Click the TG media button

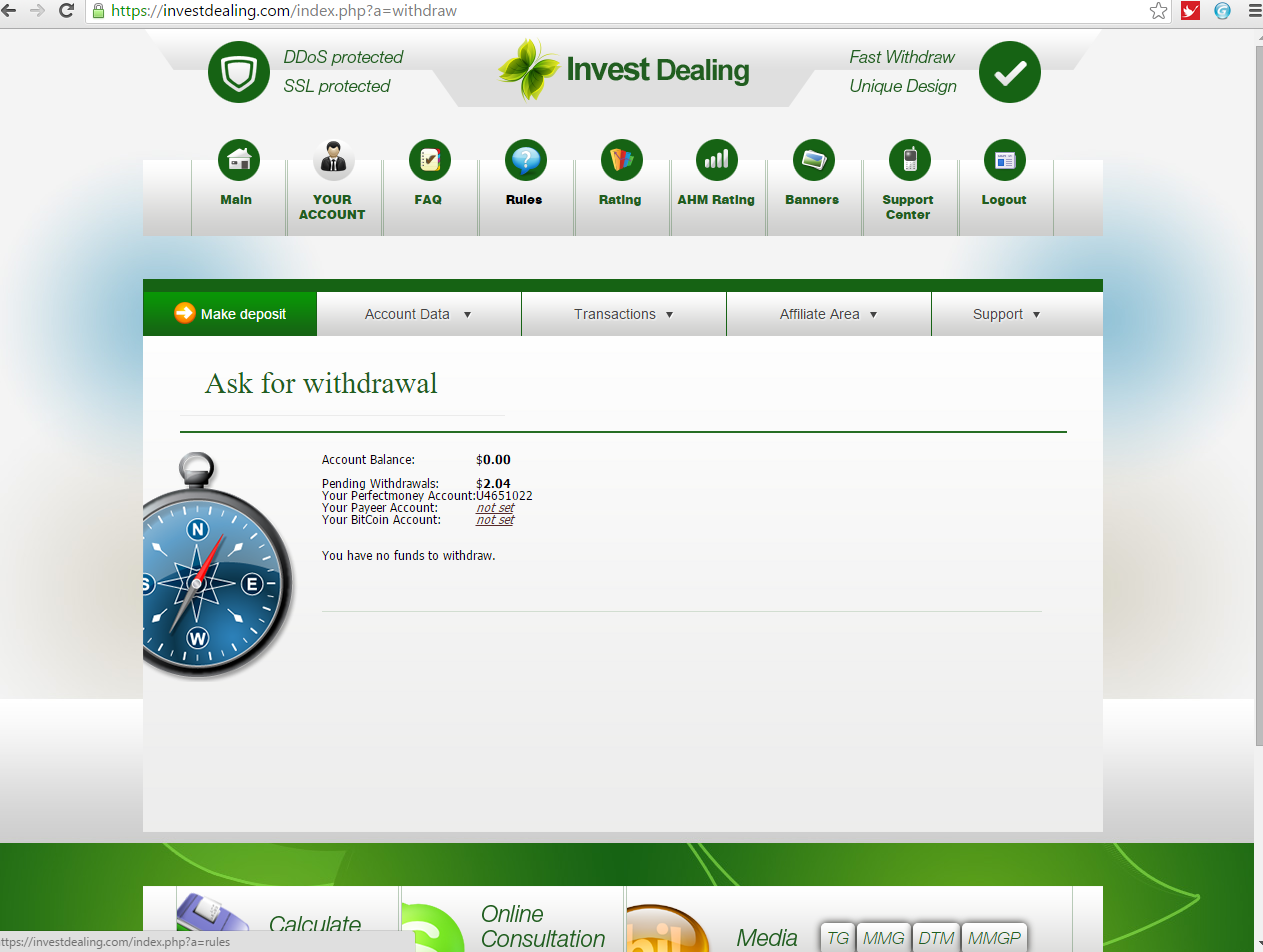point(838,938)
